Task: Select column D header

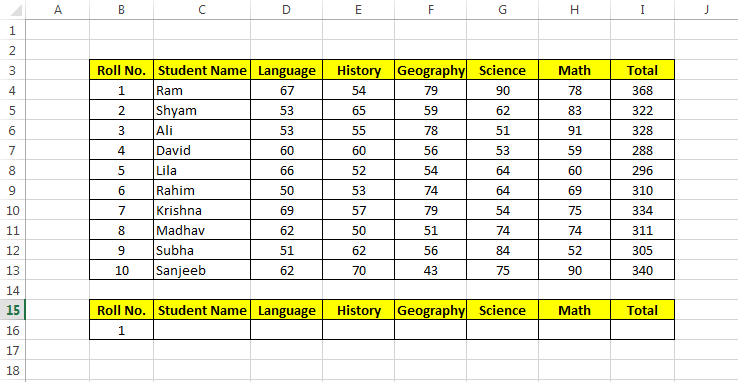Action: click(x=286, y=9)
